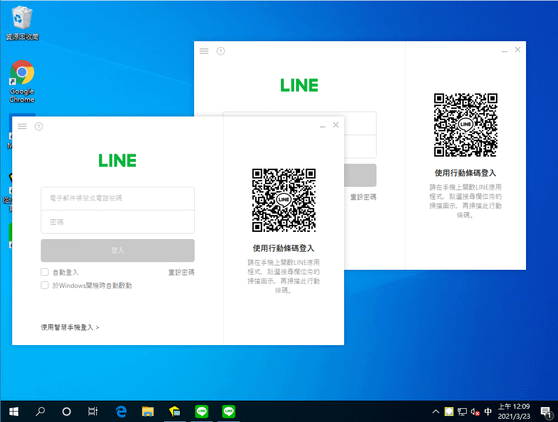Open reset password link in front window
The width and height of the screenshot is (558, 422).
(x=181, y=273)
